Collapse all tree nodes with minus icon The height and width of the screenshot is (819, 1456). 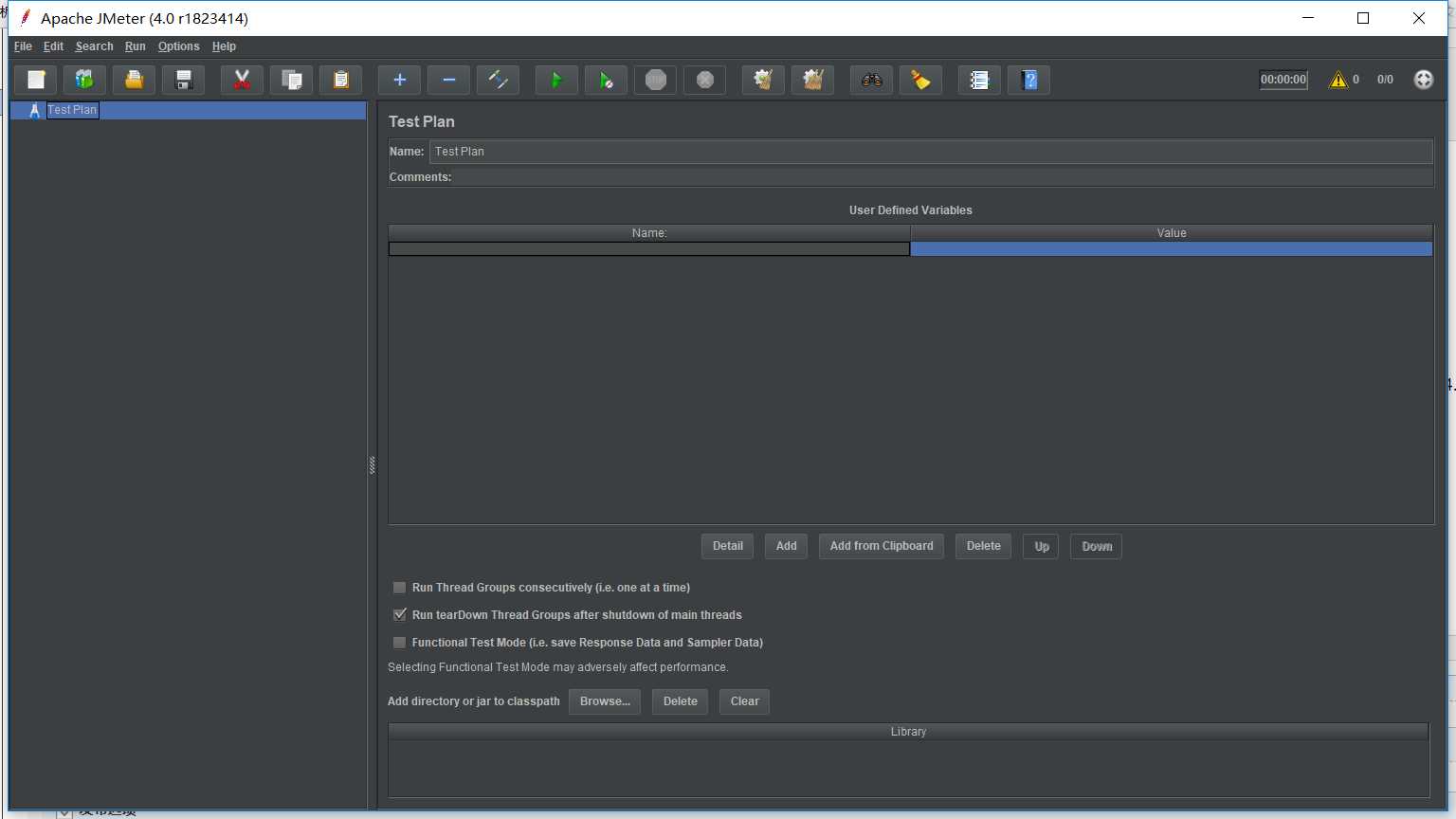pos(448,81)
